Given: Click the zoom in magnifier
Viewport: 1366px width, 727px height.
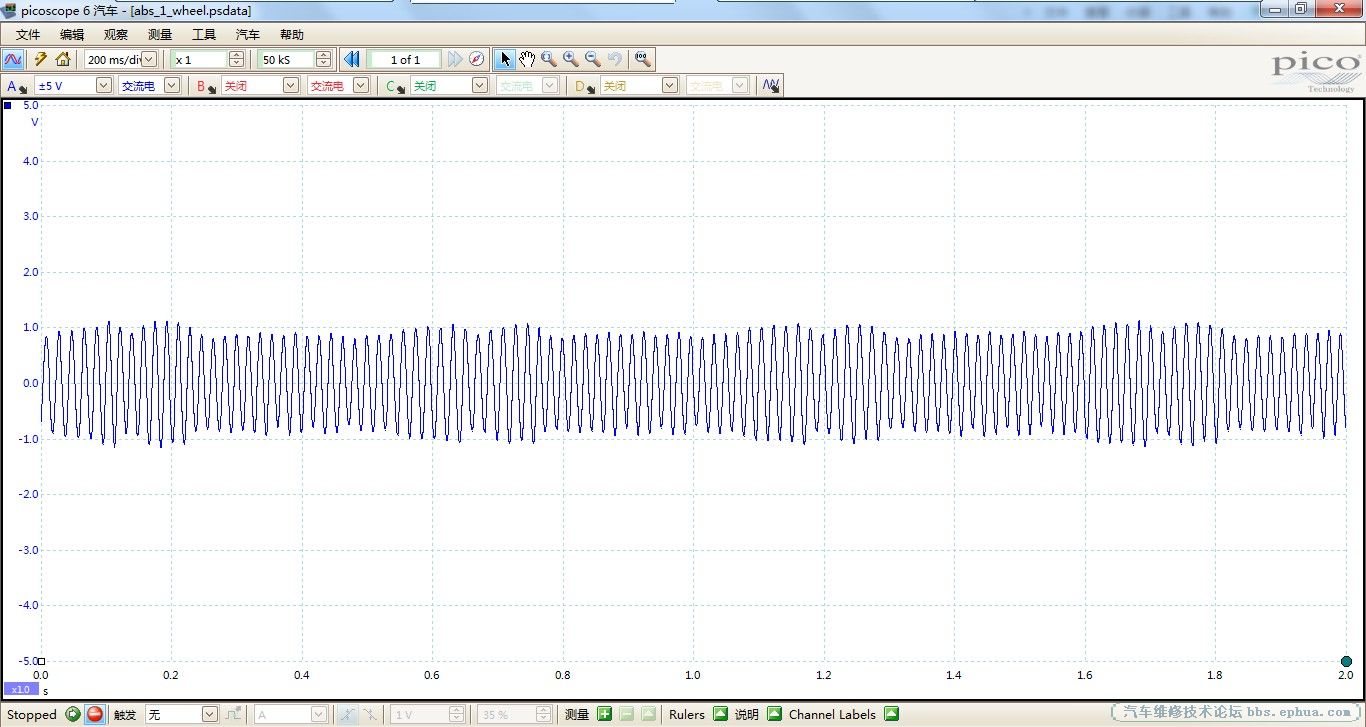Looking at the screenshot, I should [571, 59].
